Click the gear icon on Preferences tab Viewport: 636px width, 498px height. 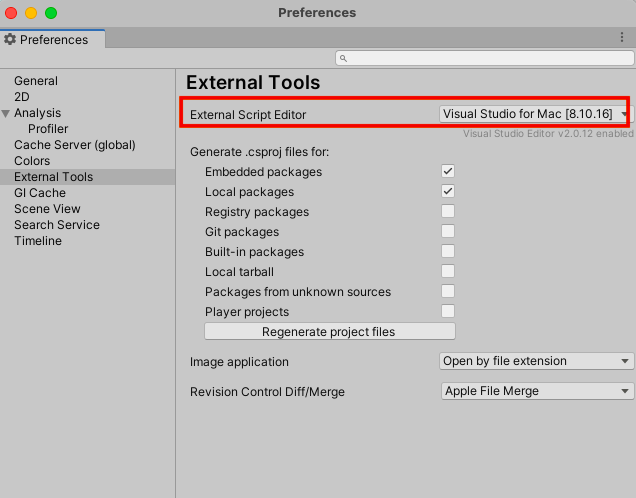(x=10, y=40)
